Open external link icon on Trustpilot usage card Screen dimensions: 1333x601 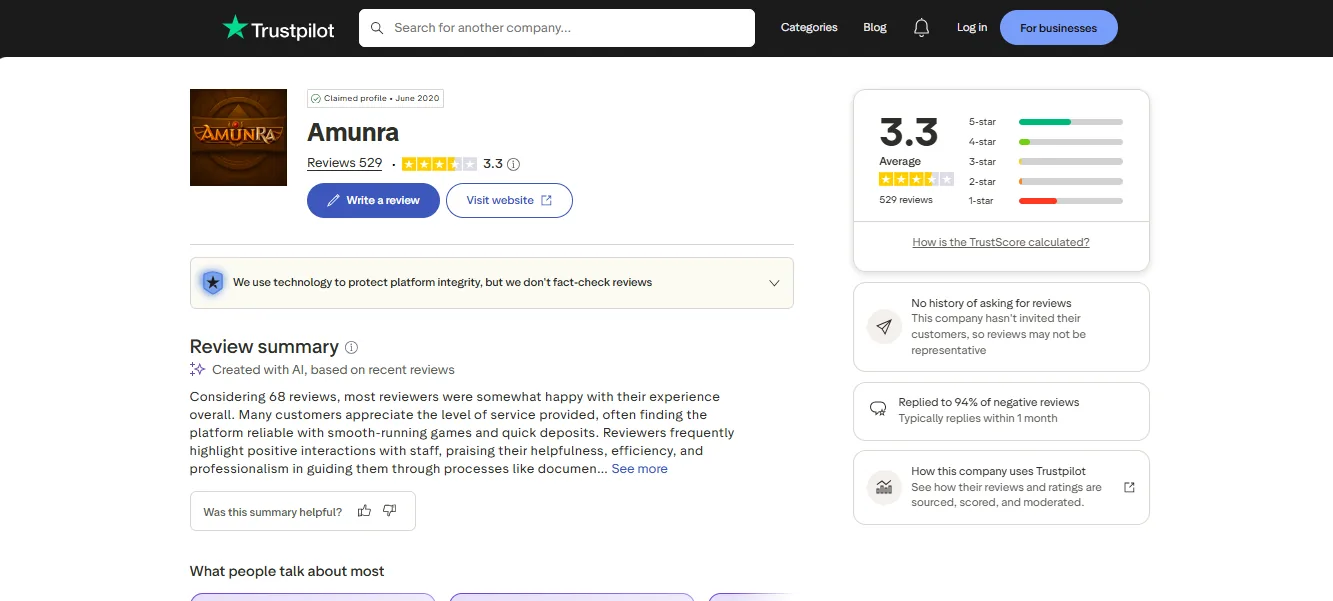click(1129, 487)
